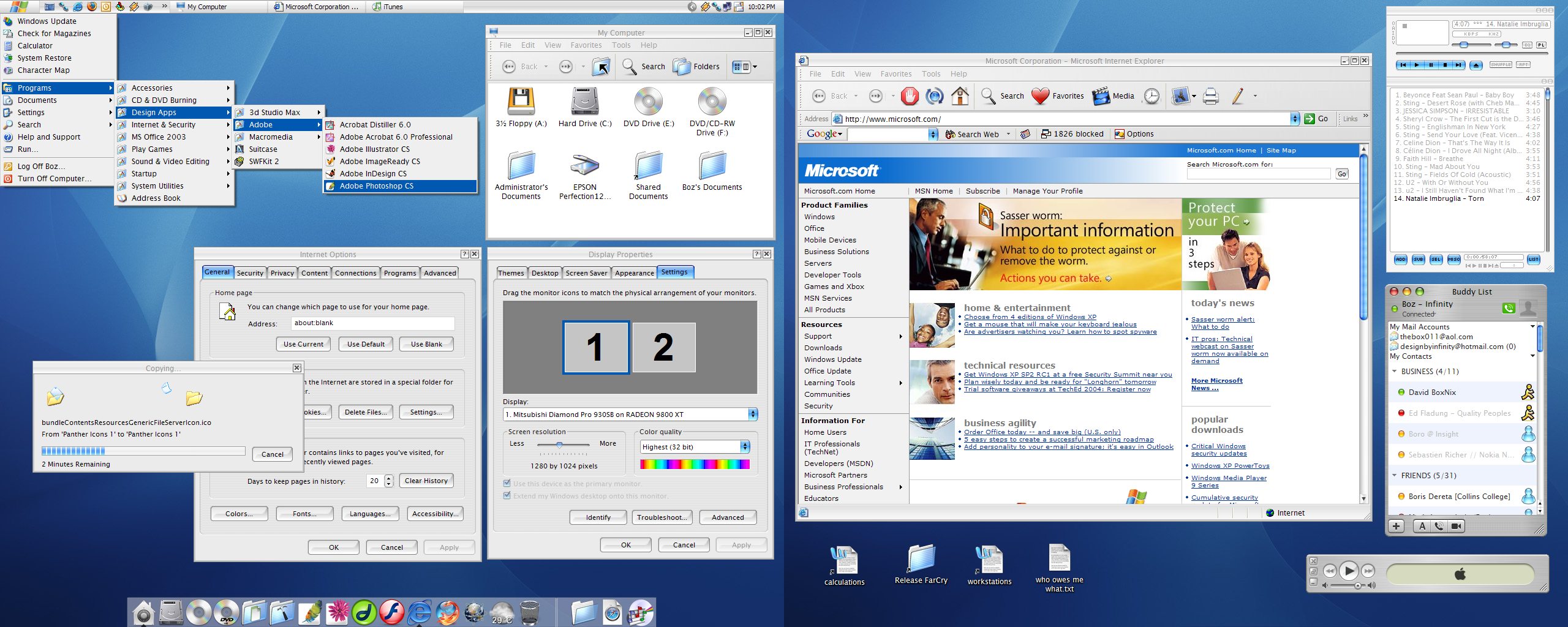The width and height of the screenshot is (1568, 627).
Task: Click the eject button in the music player
Action: [x=1476, y=65]
